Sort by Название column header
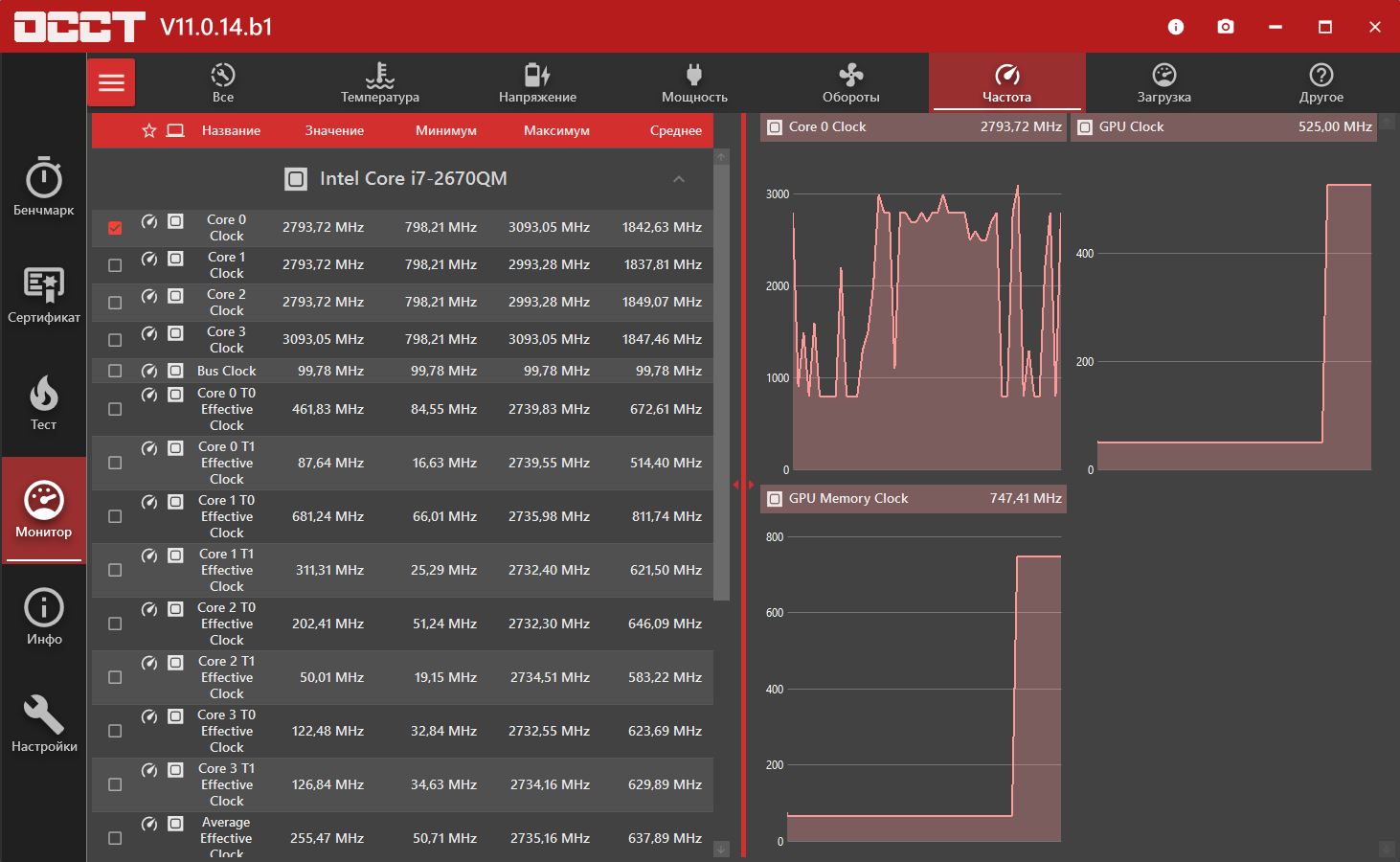The image size is (1400, 862). pos(231,130)
